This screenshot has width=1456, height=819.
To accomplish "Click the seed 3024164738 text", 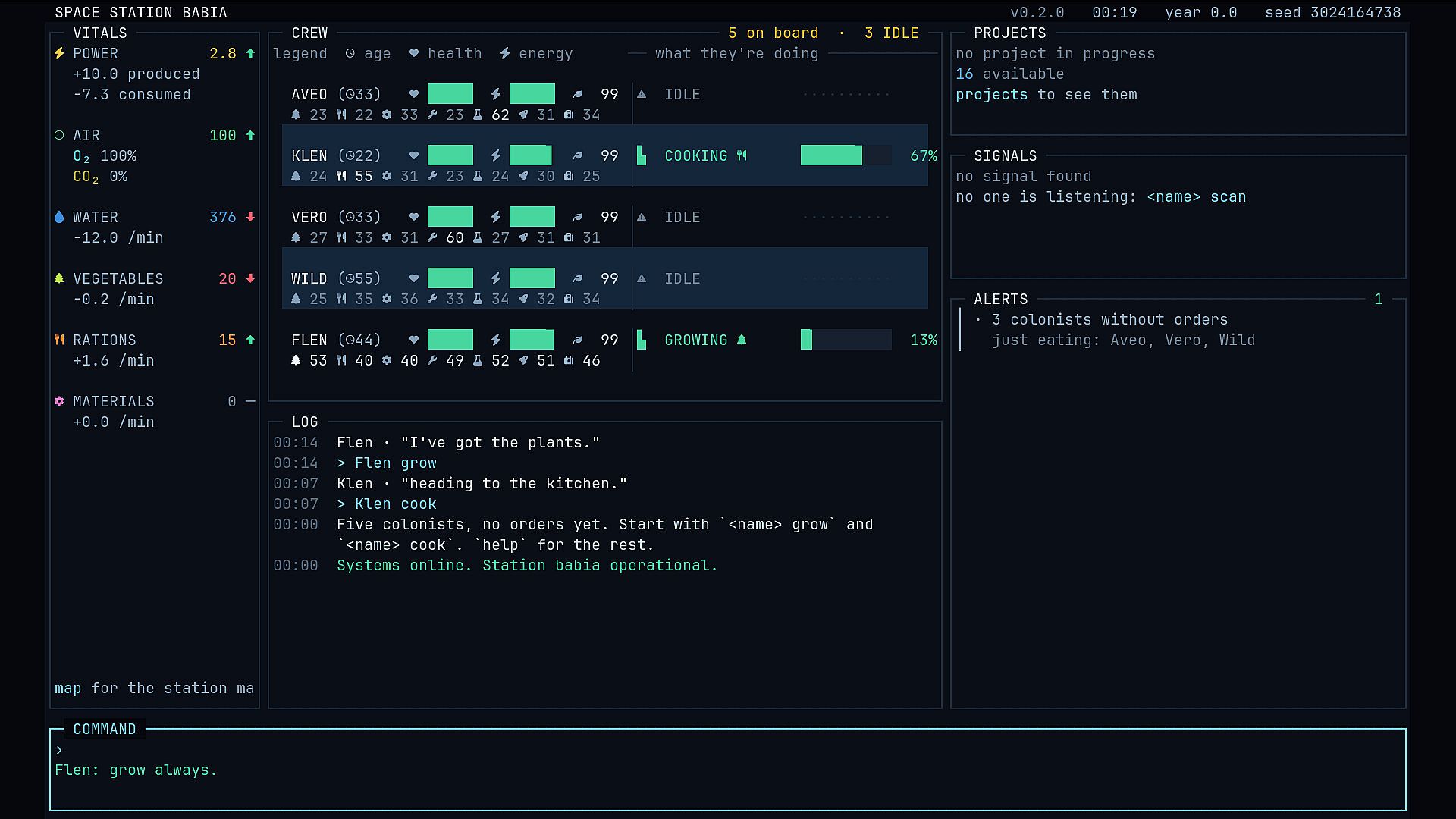I will (x=1333, y=13).
